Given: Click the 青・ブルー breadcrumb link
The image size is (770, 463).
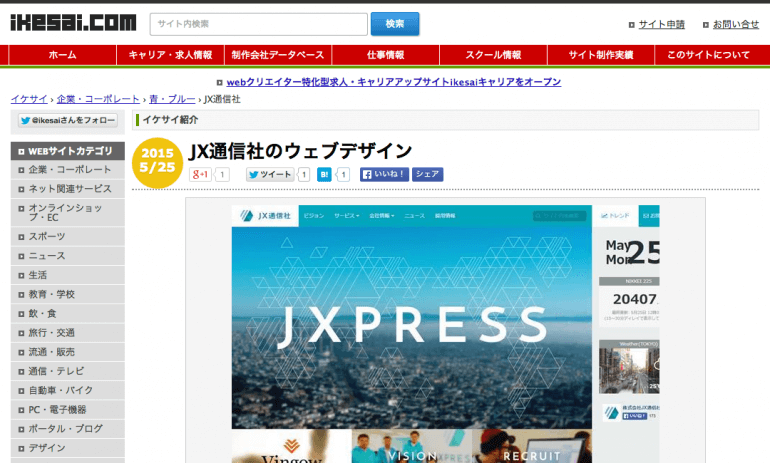Looking at the screenshot, I should click(x=172, y=99).
